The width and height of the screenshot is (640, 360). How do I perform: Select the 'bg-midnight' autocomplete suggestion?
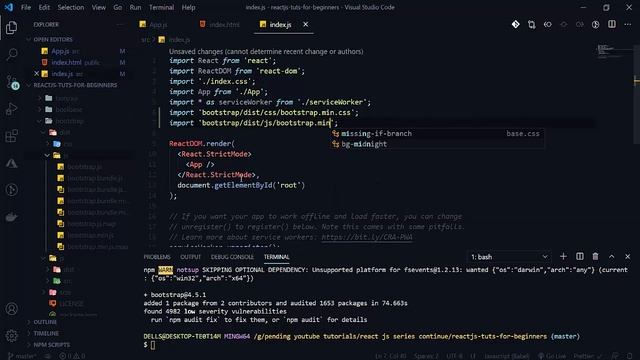pos(437,144)
